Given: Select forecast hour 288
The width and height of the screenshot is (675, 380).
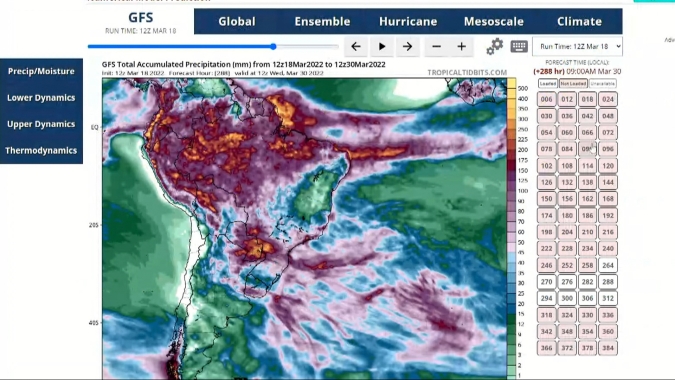Looking at the screenshot, I should [x=608, y=282].
